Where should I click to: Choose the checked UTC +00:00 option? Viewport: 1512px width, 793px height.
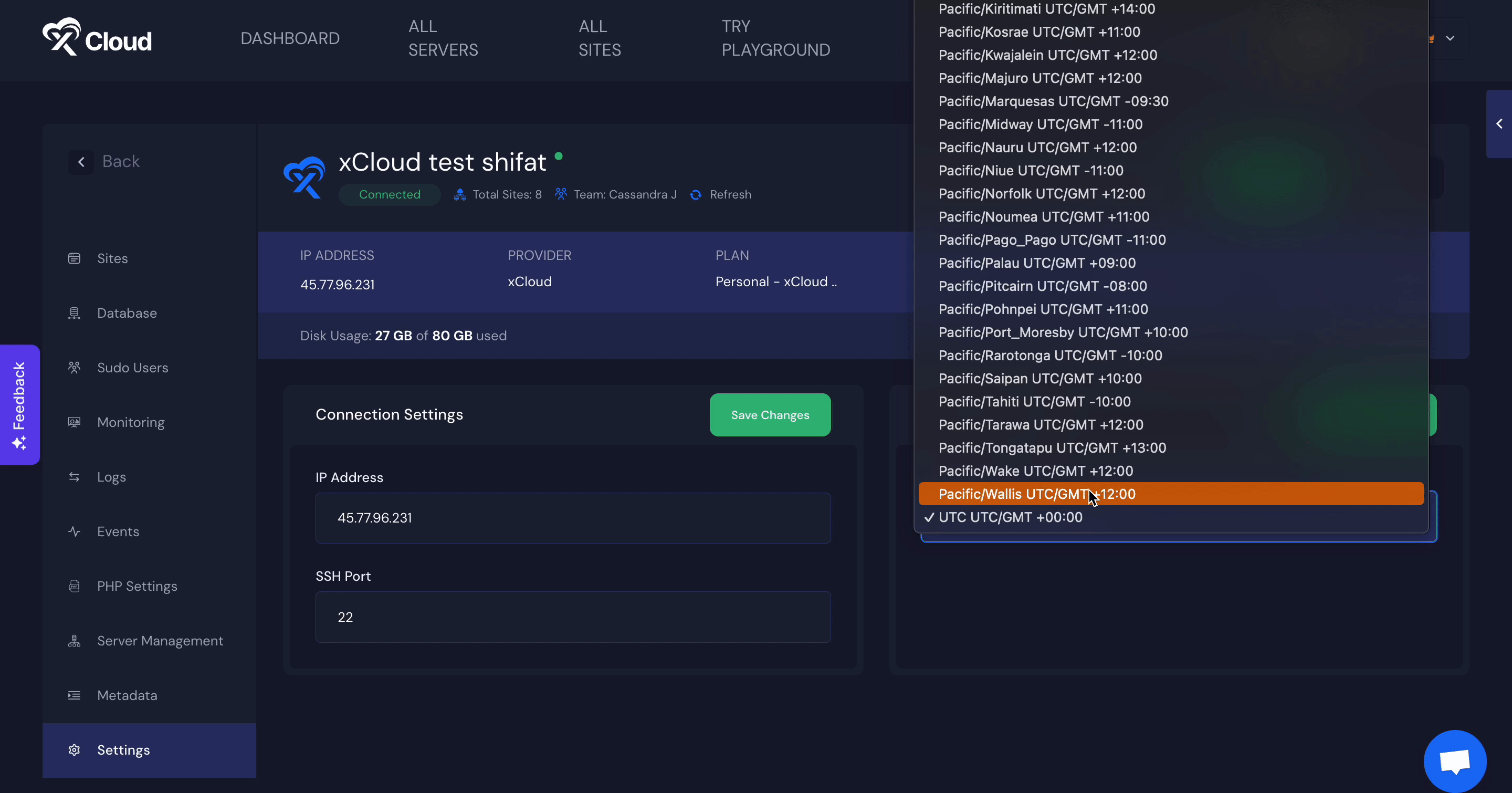click(x=1010, y=517)
